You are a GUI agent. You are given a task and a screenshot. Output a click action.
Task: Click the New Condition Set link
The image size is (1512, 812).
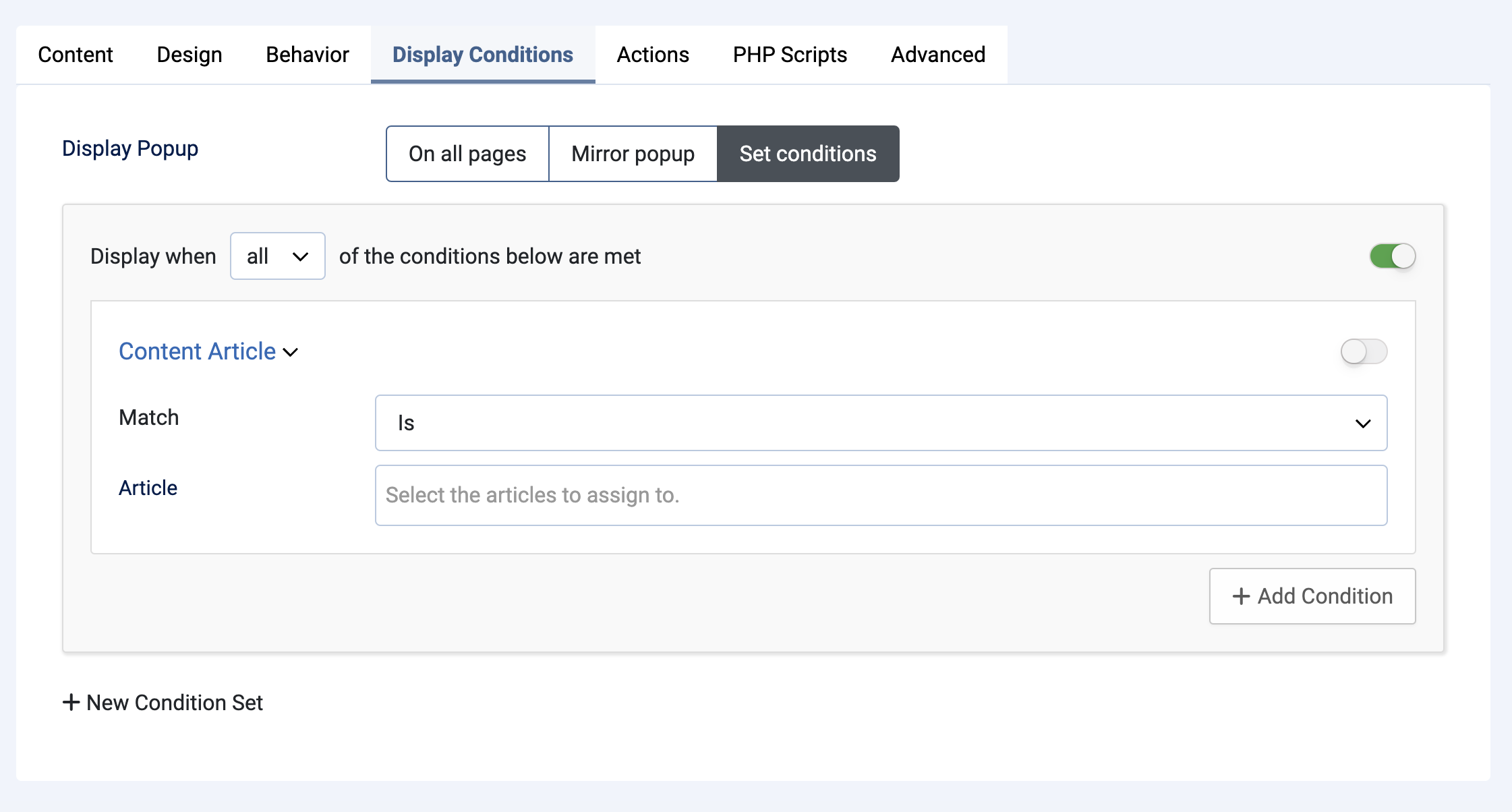[x=174, y=703]
